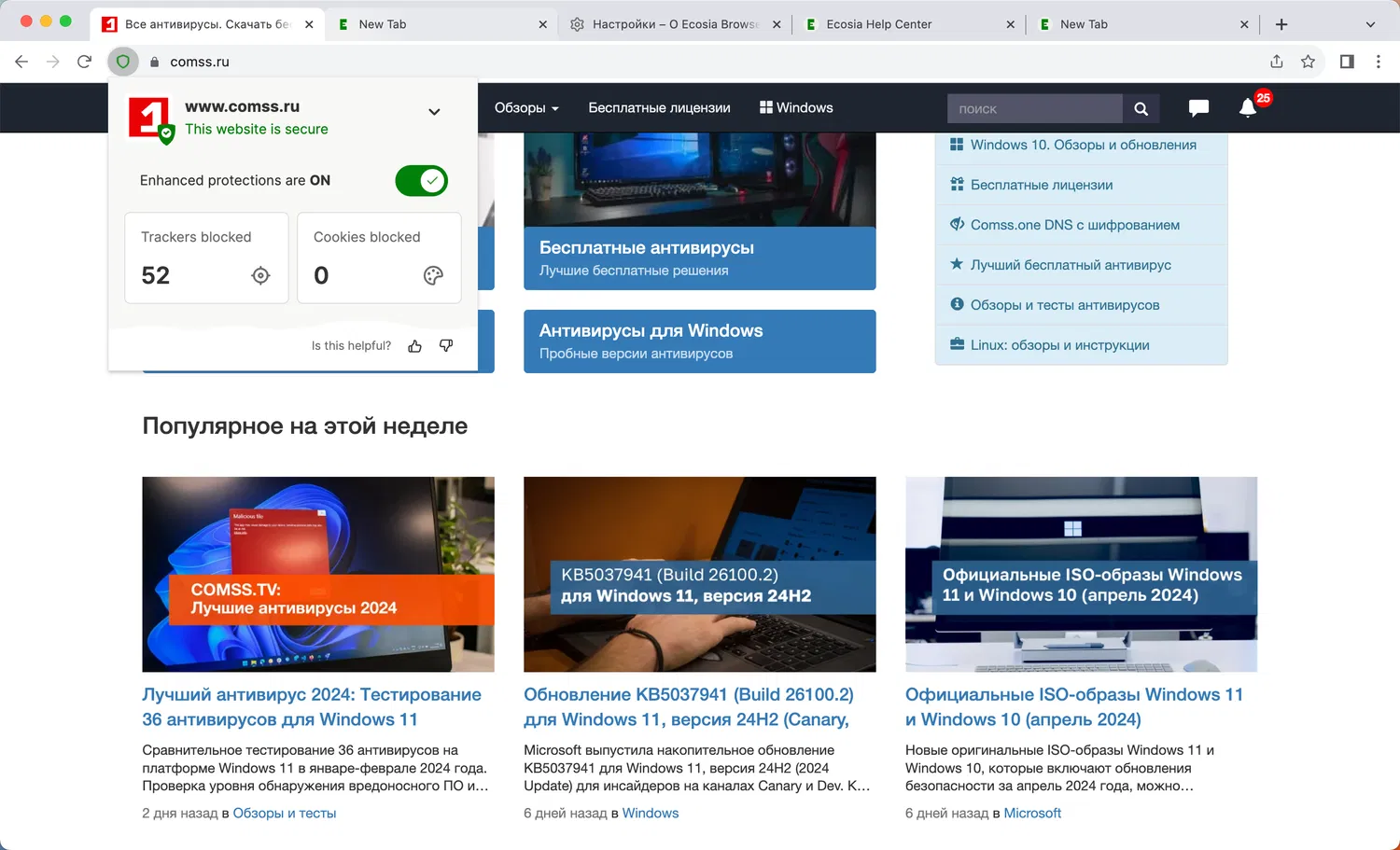The image size is (1400, 850).
Task: Open the comments chat bubble icon
Action: tap(1198, 108)
